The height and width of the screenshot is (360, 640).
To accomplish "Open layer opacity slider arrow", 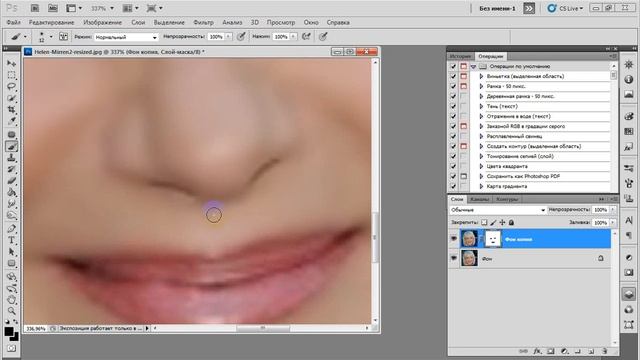I will point(612,210).
